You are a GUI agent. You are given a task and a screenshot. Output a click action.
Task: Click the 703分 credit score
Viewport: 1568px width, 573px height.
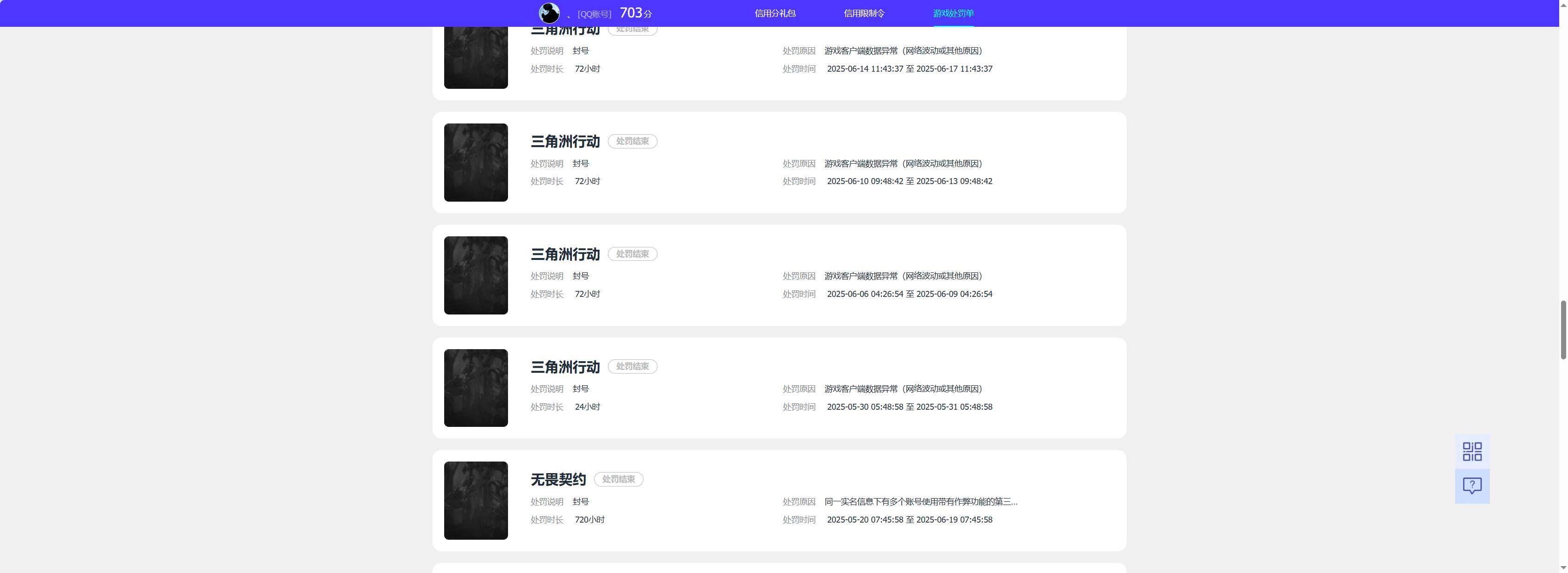click(x=635, y=13)
